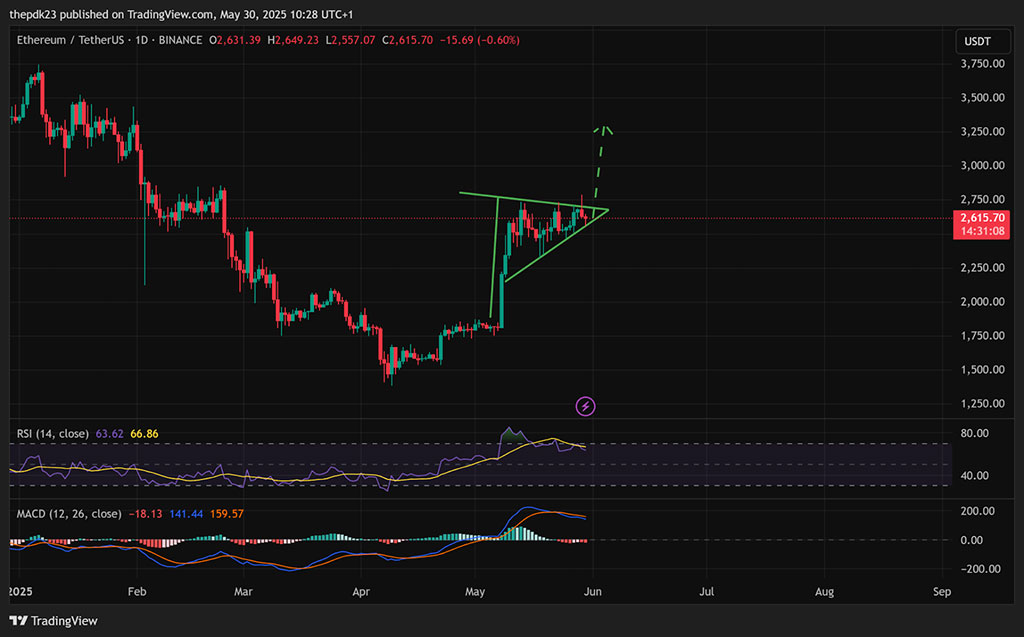Click the TradingView logo at bottom left
Viewport: 1024px width, 637px height.
[53, 621]
